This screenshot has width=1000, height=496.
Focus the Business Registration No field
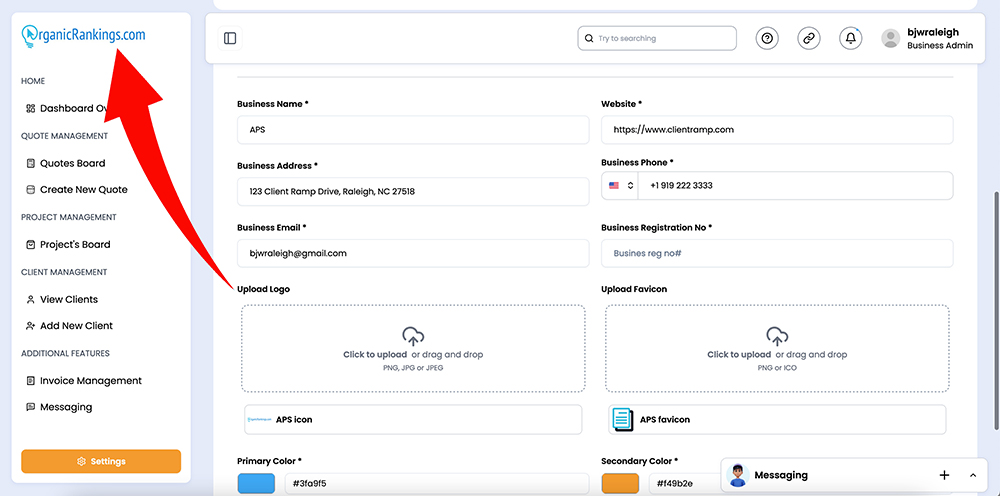(x=777, y=253)
